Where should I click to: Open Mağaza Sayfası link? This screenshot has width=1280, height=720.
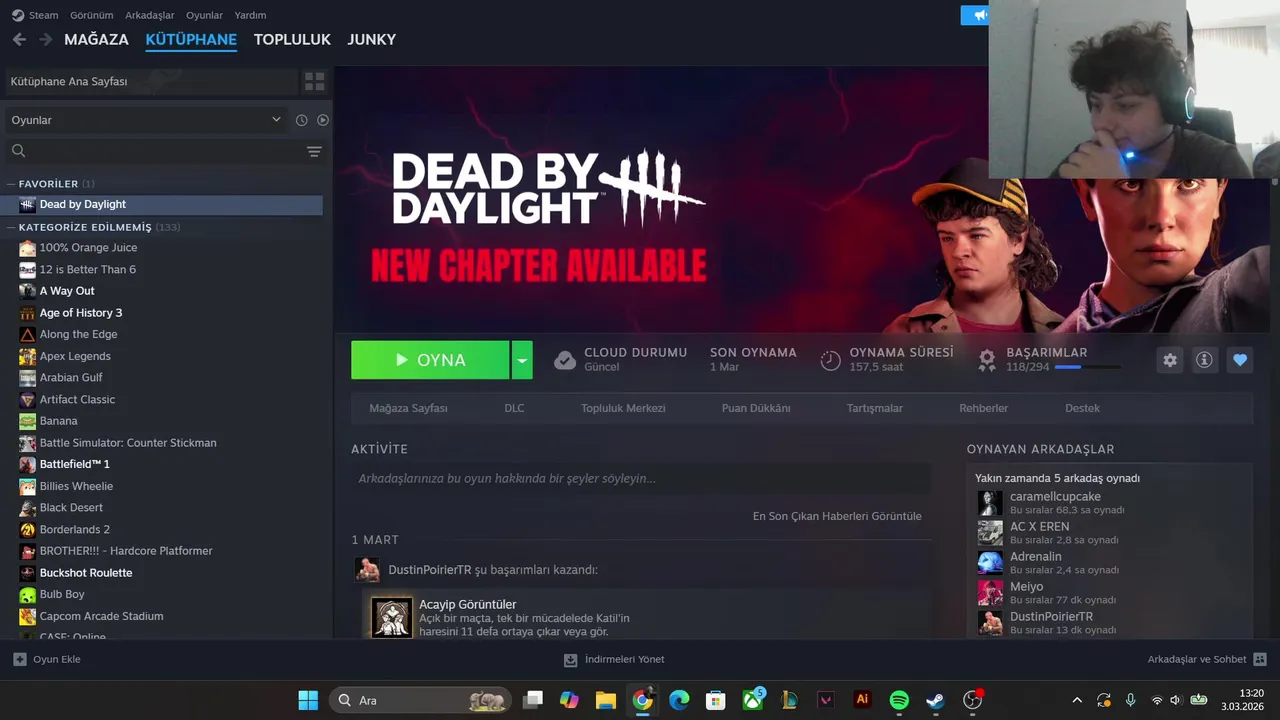408,408
